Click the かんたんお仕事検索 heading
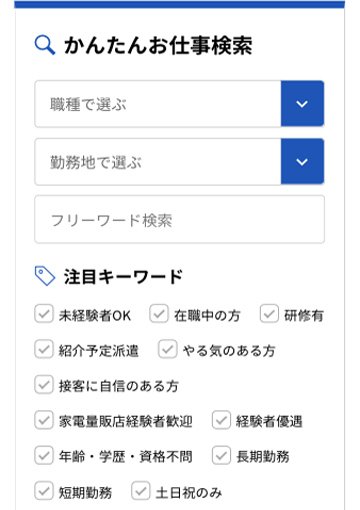360x510 pixels. click(158, 45)
